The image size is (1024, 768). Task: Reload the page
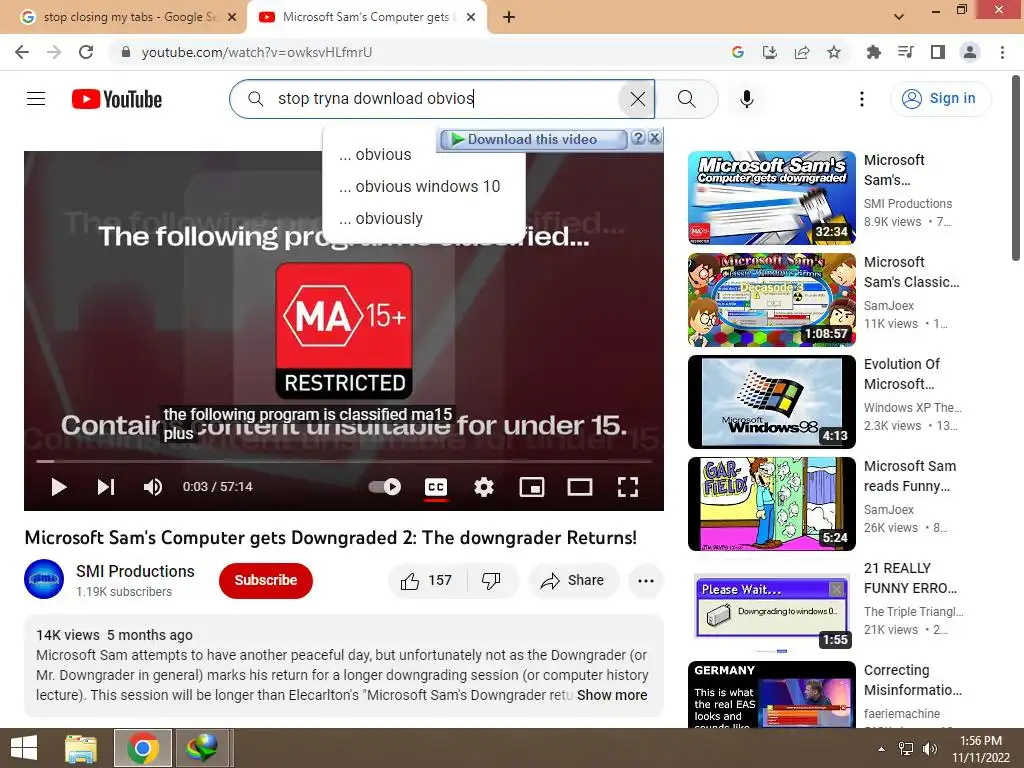point(86,52)
